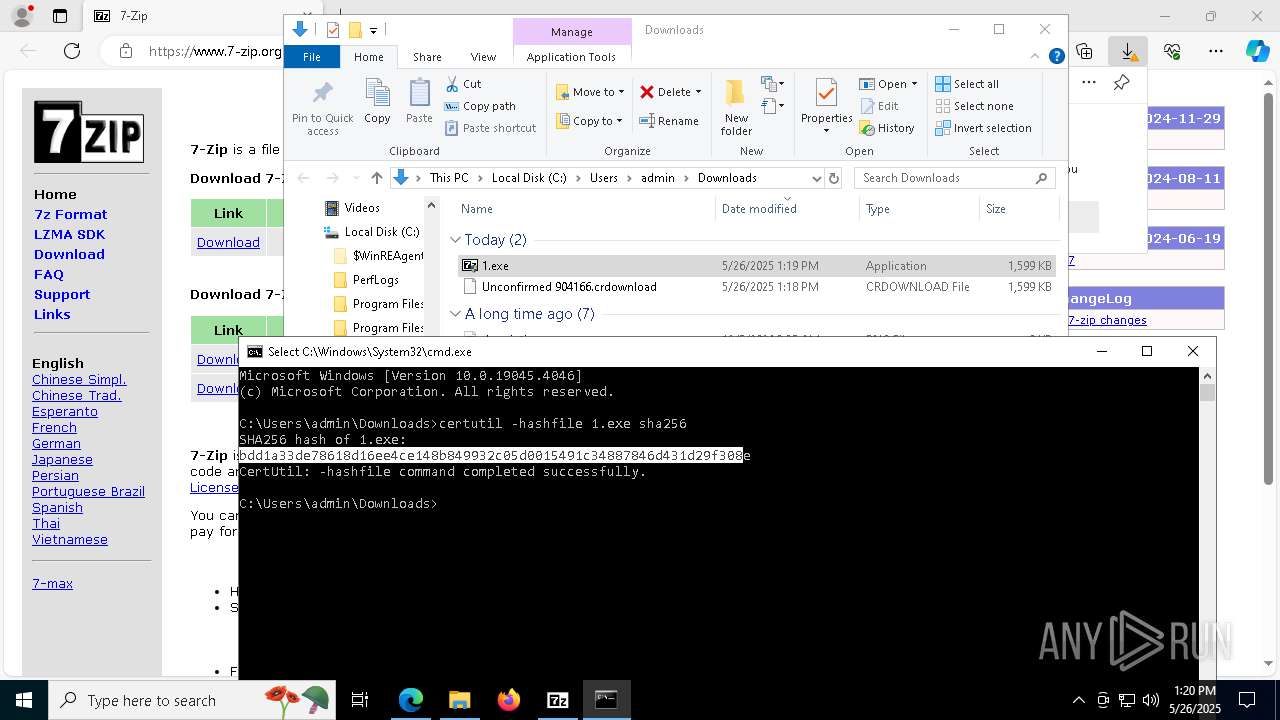Viewport: 1280px width, 720px height.
Task: Select 1.exe file in Downloads
Action: click(x=756, y=266)
